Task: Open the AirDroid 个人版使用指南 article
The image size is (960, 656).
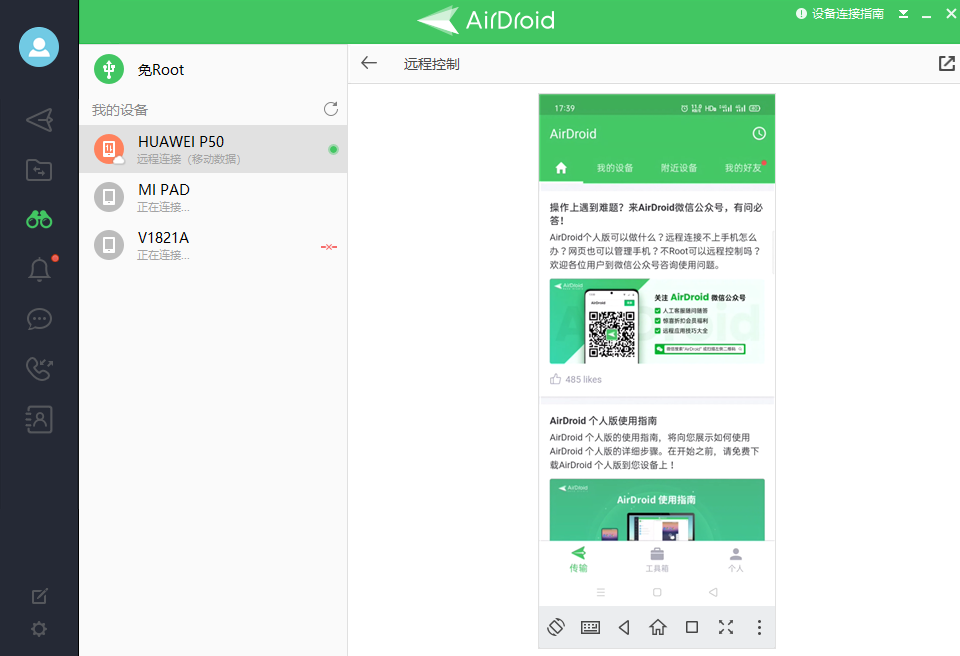Action: coord(603,421)
